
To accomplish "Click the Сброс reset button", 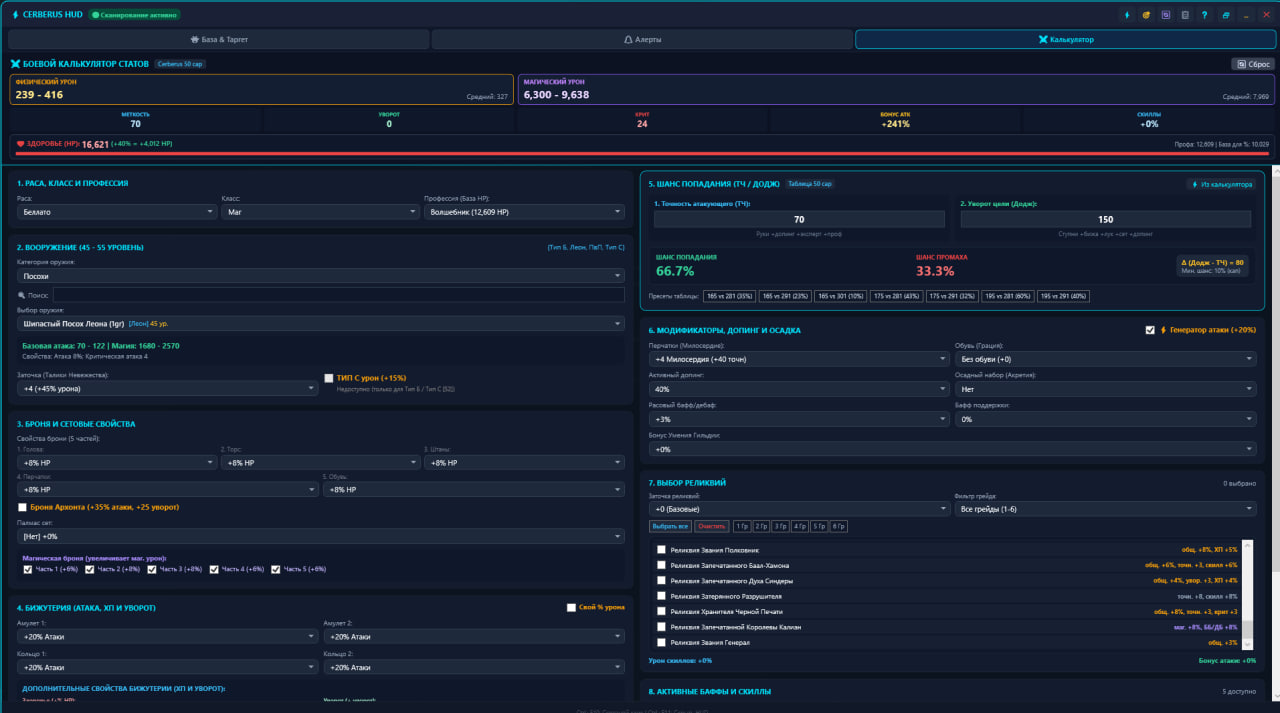I will (x=1253, y=64).
